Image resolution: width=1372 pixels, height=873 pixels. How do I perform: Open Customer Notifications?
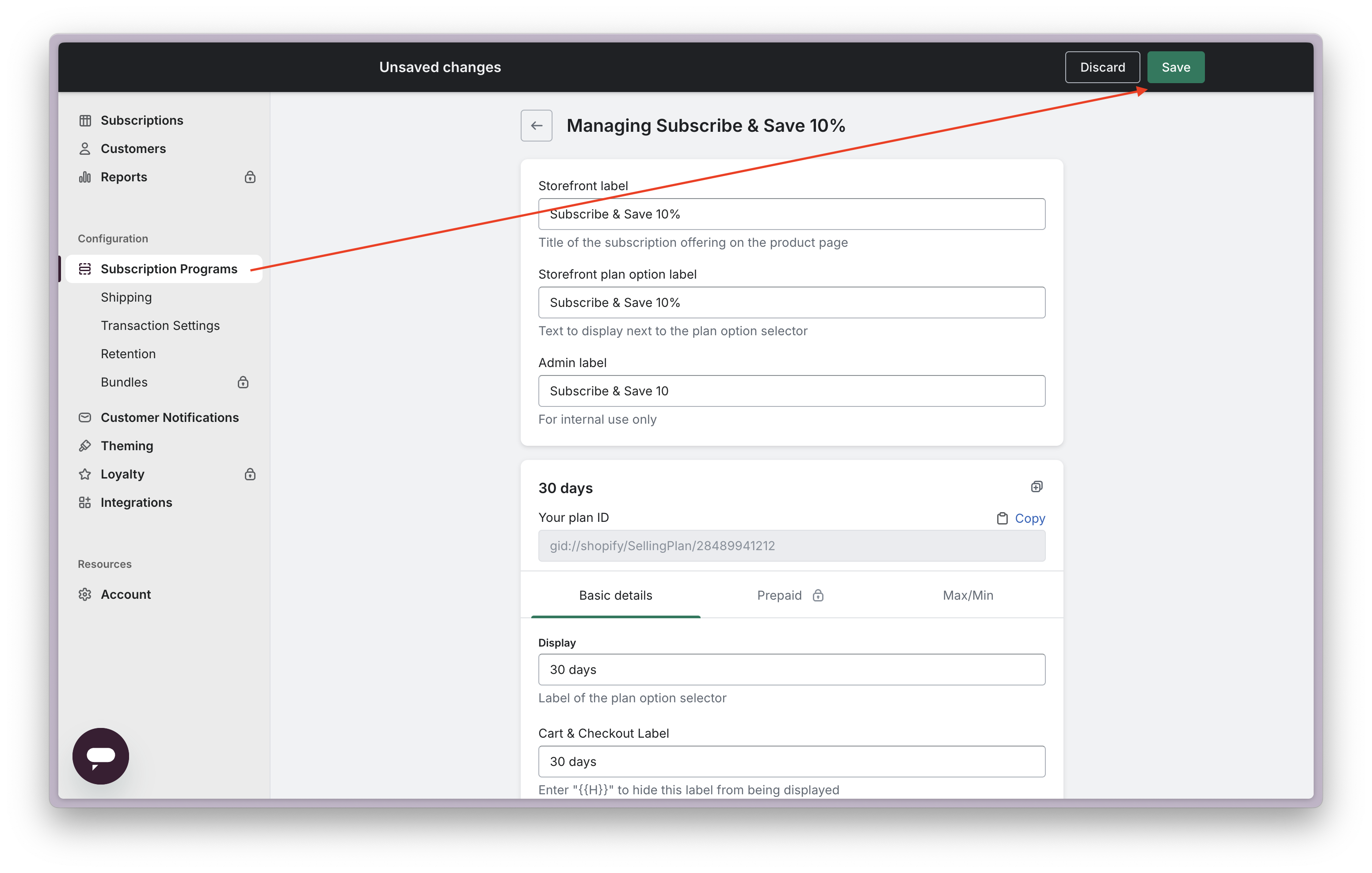tap(170, 417)
